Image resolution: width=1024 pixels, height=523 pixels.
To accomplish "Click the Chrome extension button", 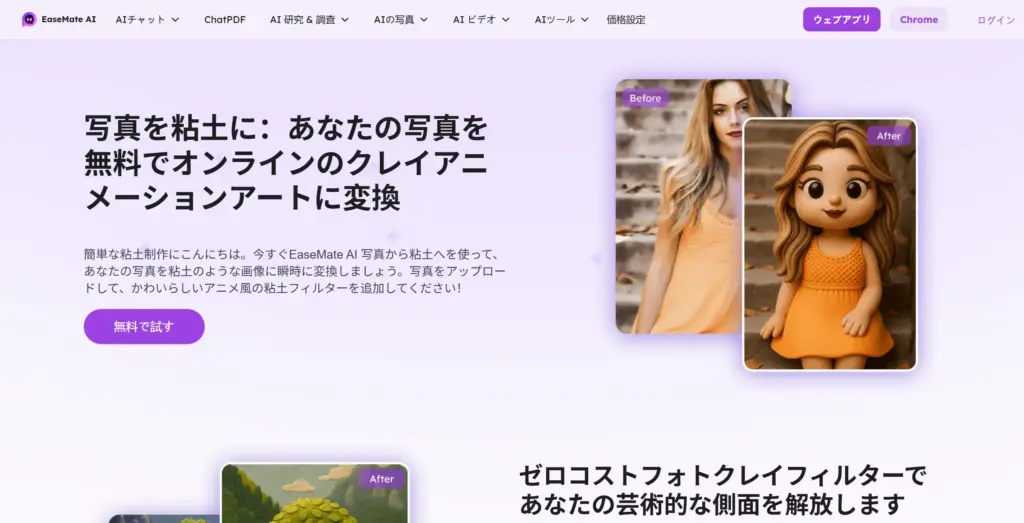I will (919, 20).
